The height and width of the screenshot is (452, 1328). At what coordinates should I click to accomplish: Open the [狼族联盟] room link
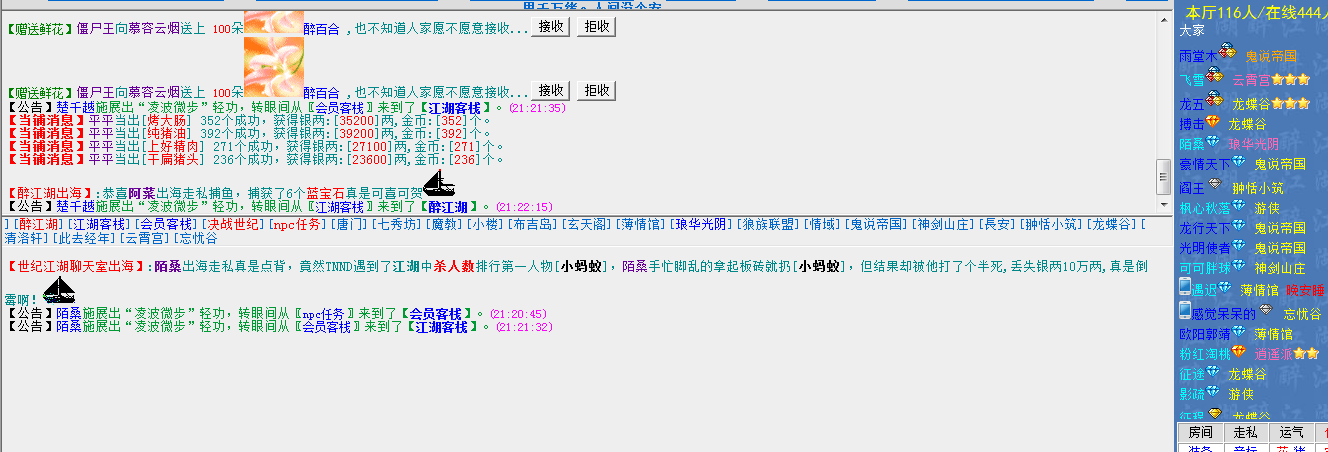(770, 223)
